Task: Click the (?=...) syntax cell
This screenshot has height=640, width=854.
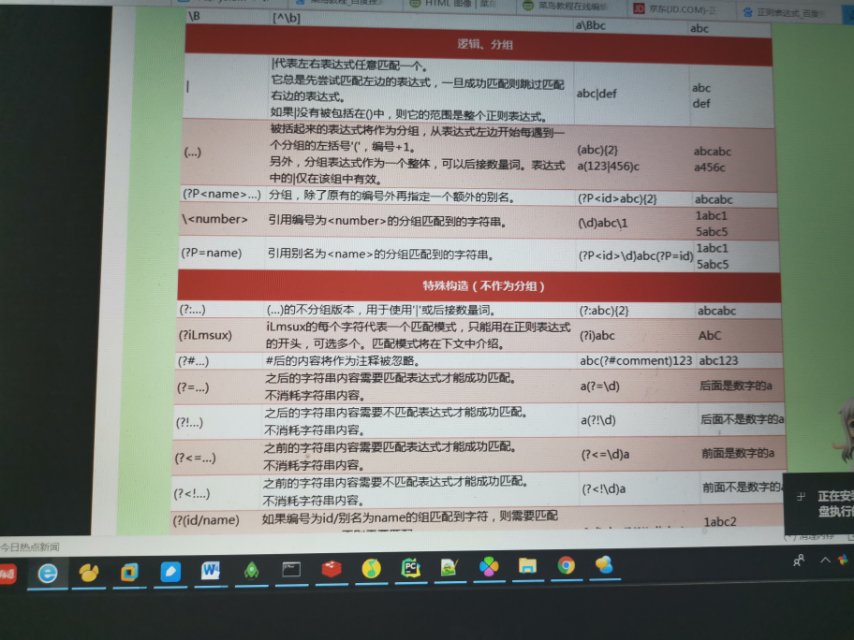Action: tap(193, 388)
